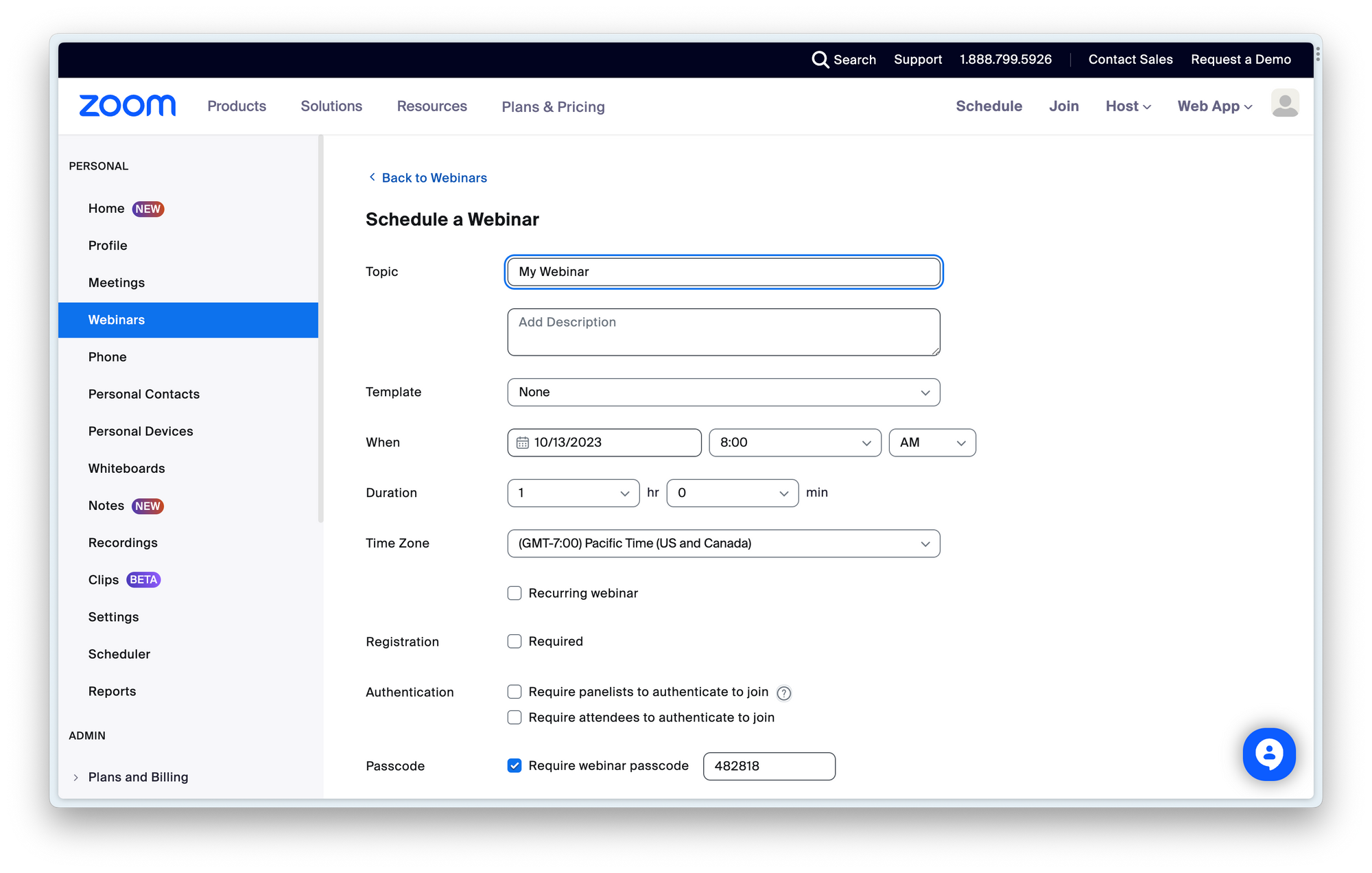The height and width of the screenshot is (873, 1372).
Task: Click the Schedule link
Action: (989, 106)
